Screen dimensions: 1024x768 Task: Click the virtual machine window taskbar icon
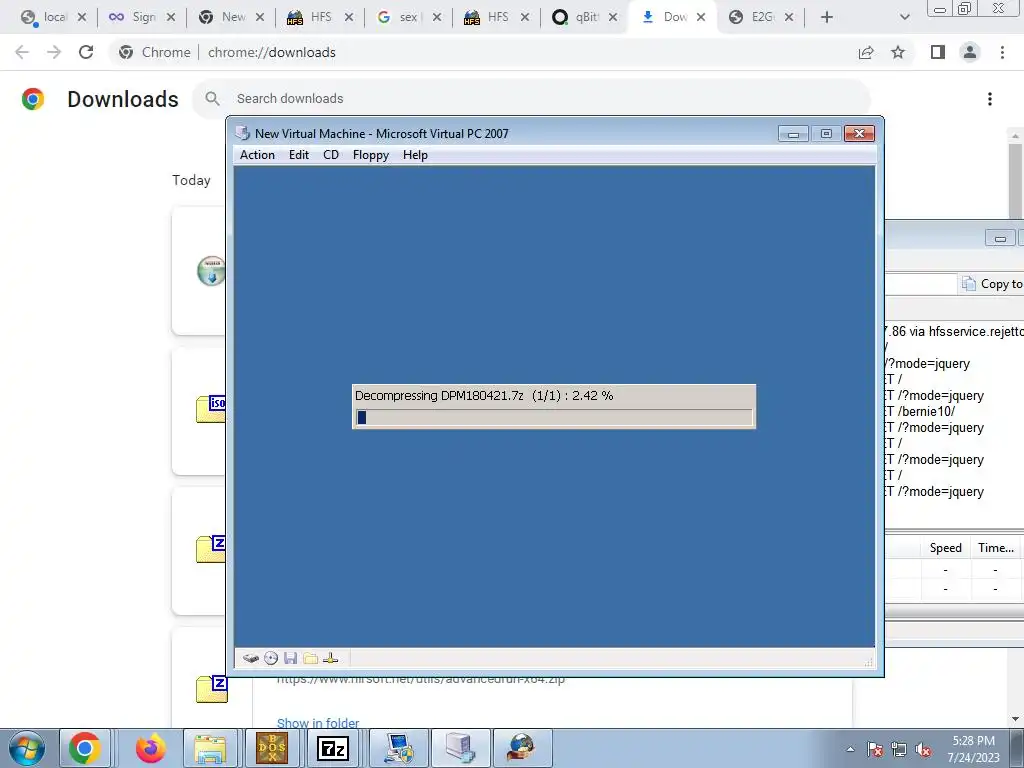point(460,748)
